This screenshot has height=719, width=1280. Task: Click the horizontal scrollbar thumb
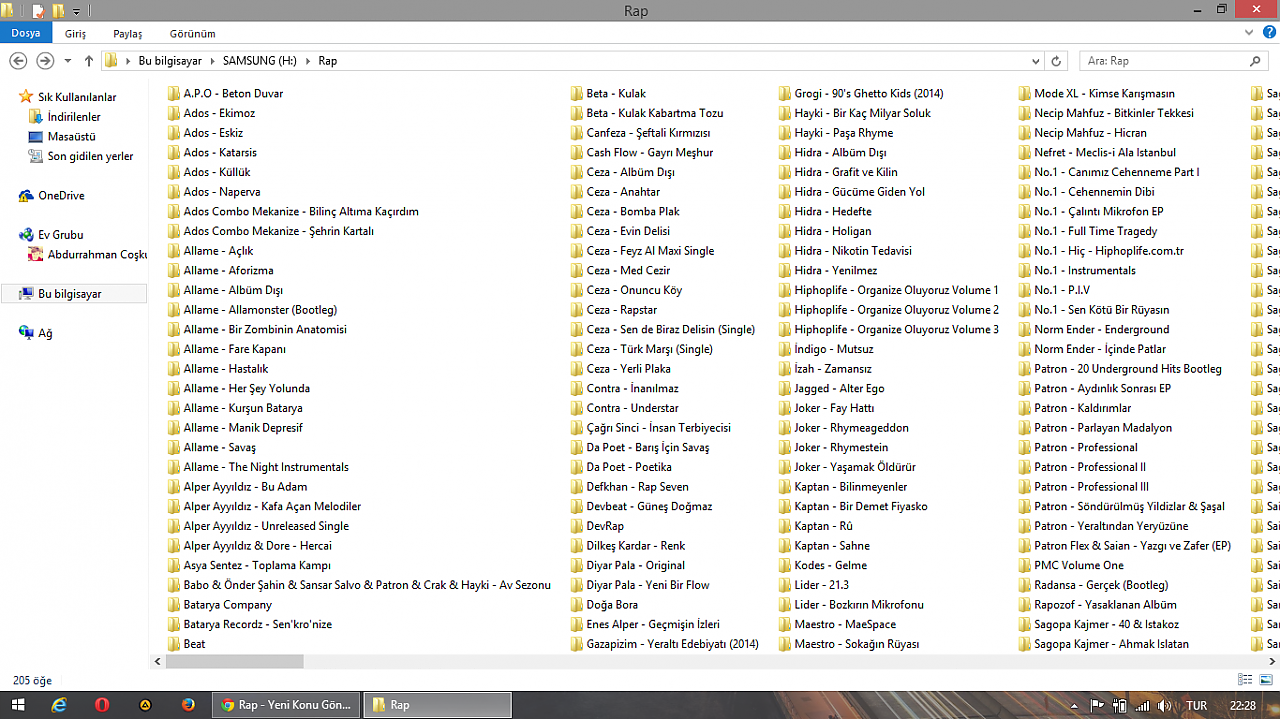[x=233, y=661]
